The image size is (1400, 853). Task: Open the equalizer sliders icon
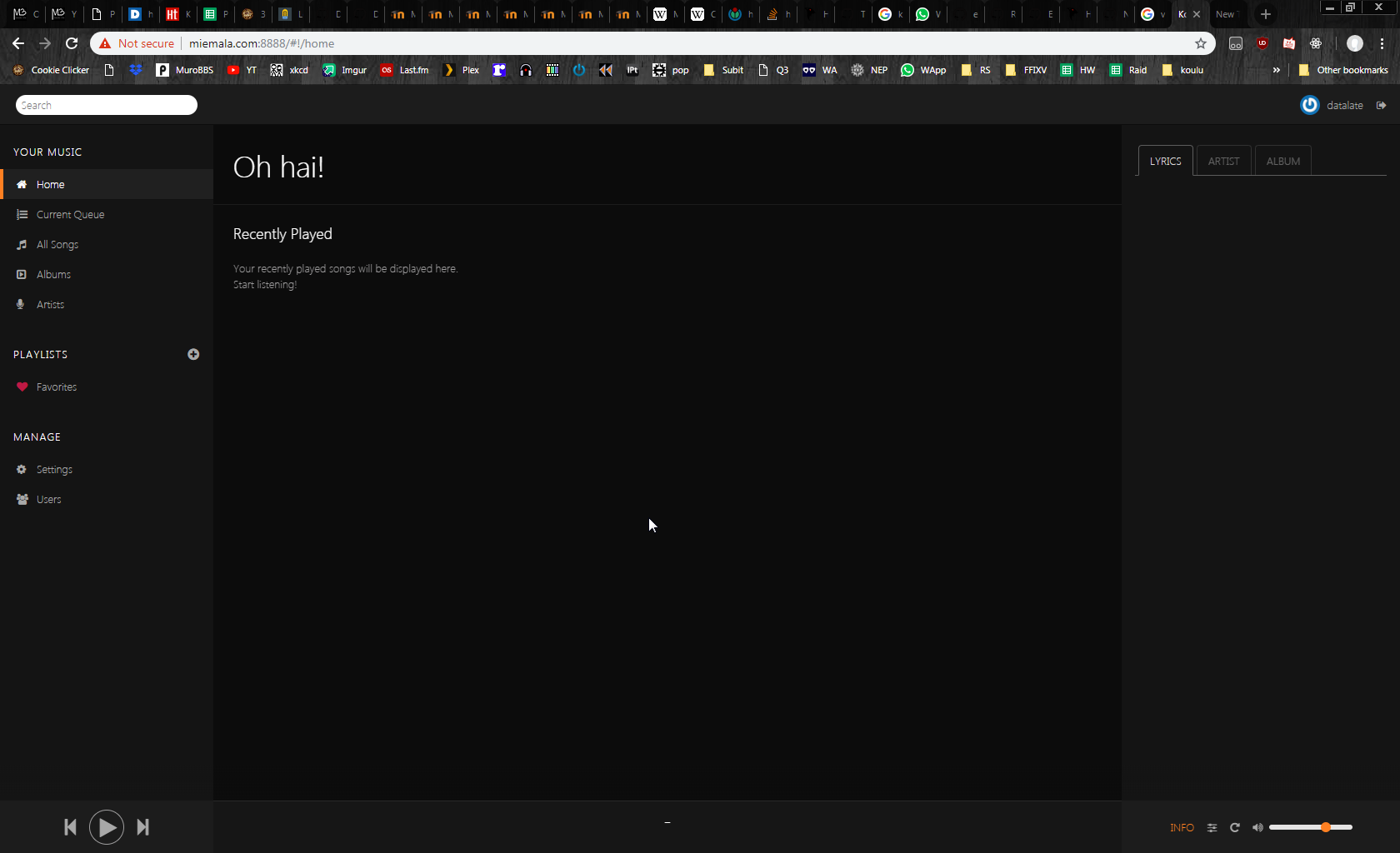pos(1212,828)
